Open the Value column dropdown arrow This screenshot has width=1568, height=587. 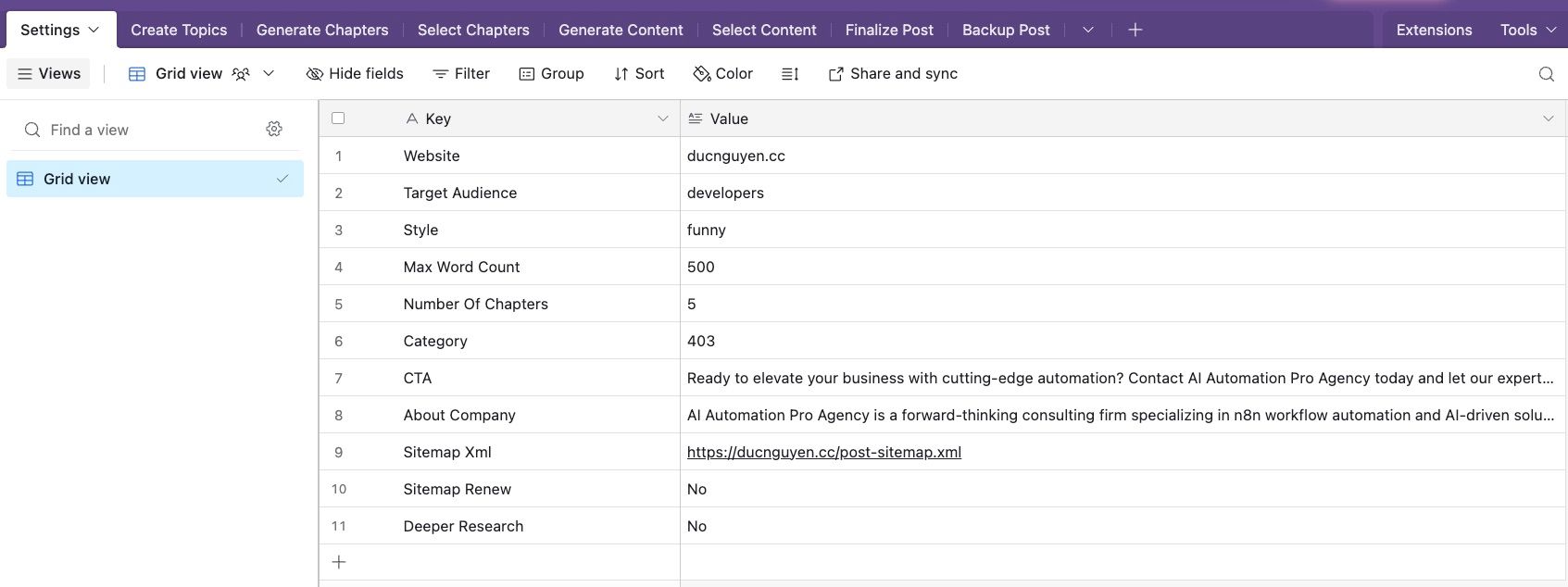tap(1548, 119)
